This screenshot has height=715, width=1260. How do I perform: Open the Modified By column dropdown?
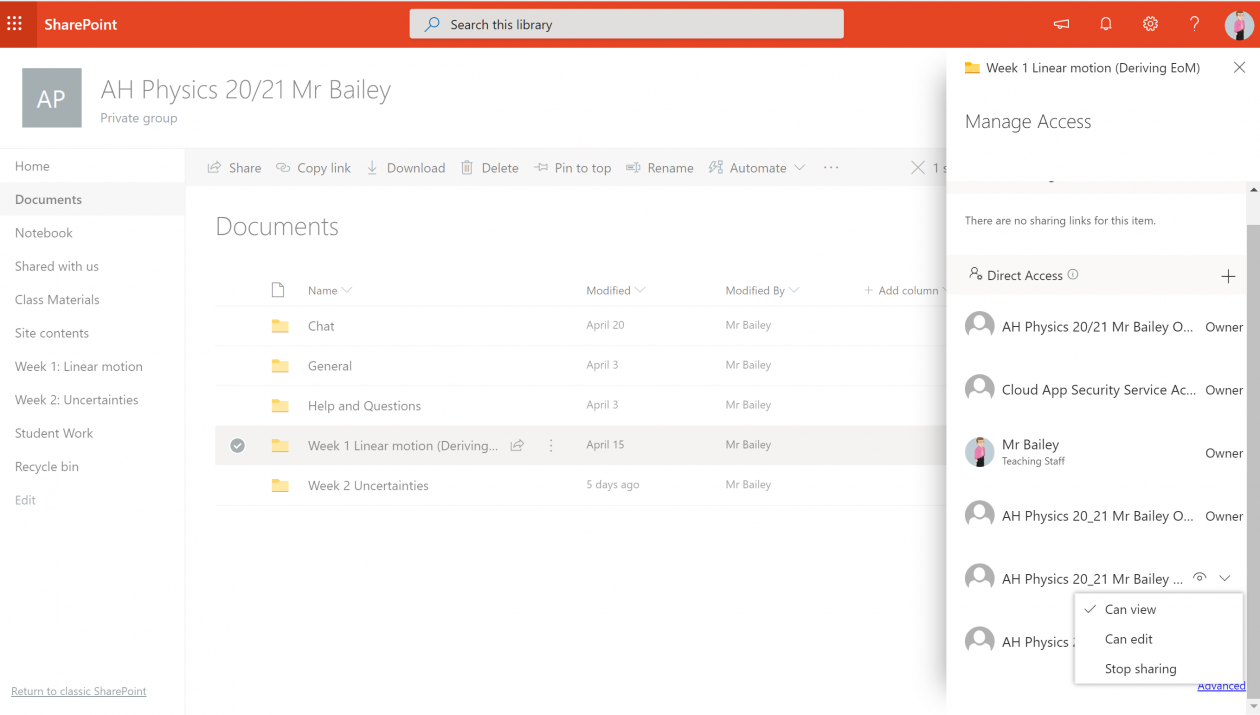pyautogui.click(x=763, y=291)
